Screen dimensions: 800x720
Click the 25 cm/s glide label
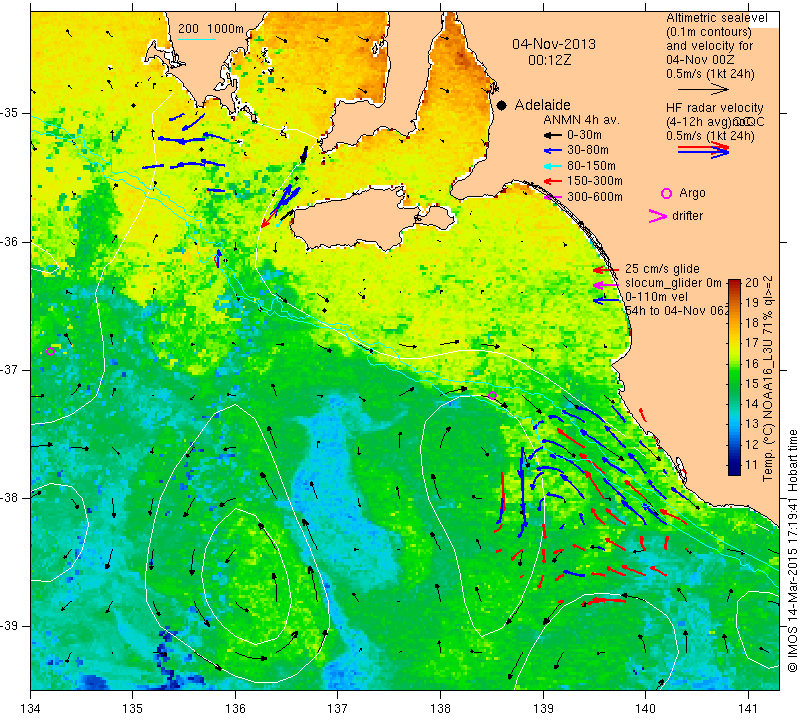point(662,269)
